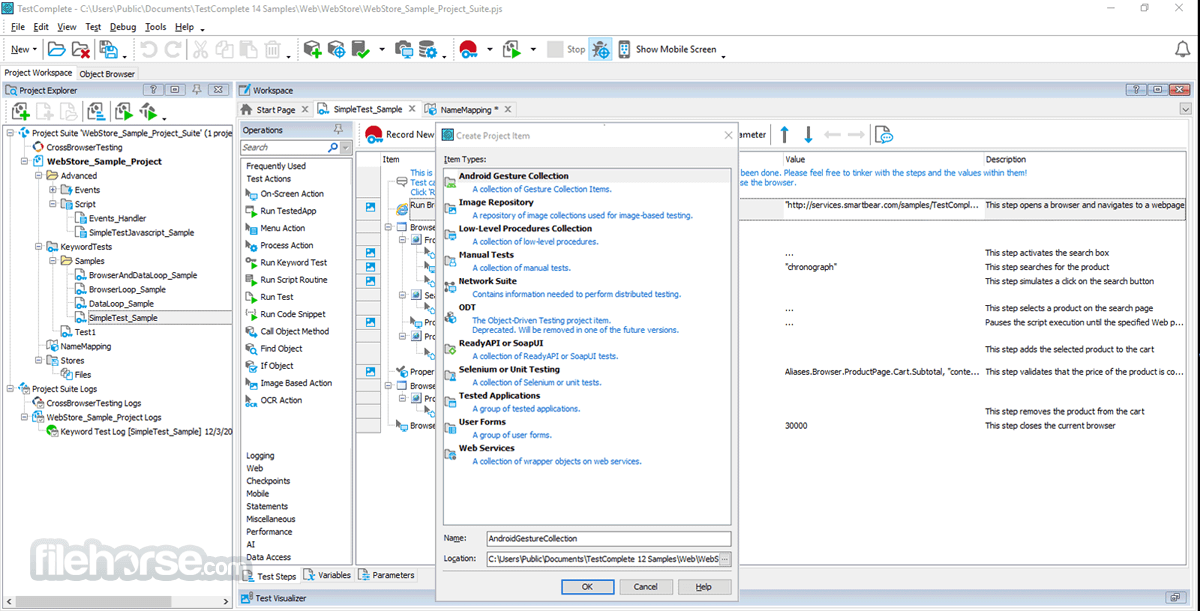This screenshot has width=1200, height=611.
Task: Select Manual Tests item type
Action: tap(587, 261)
